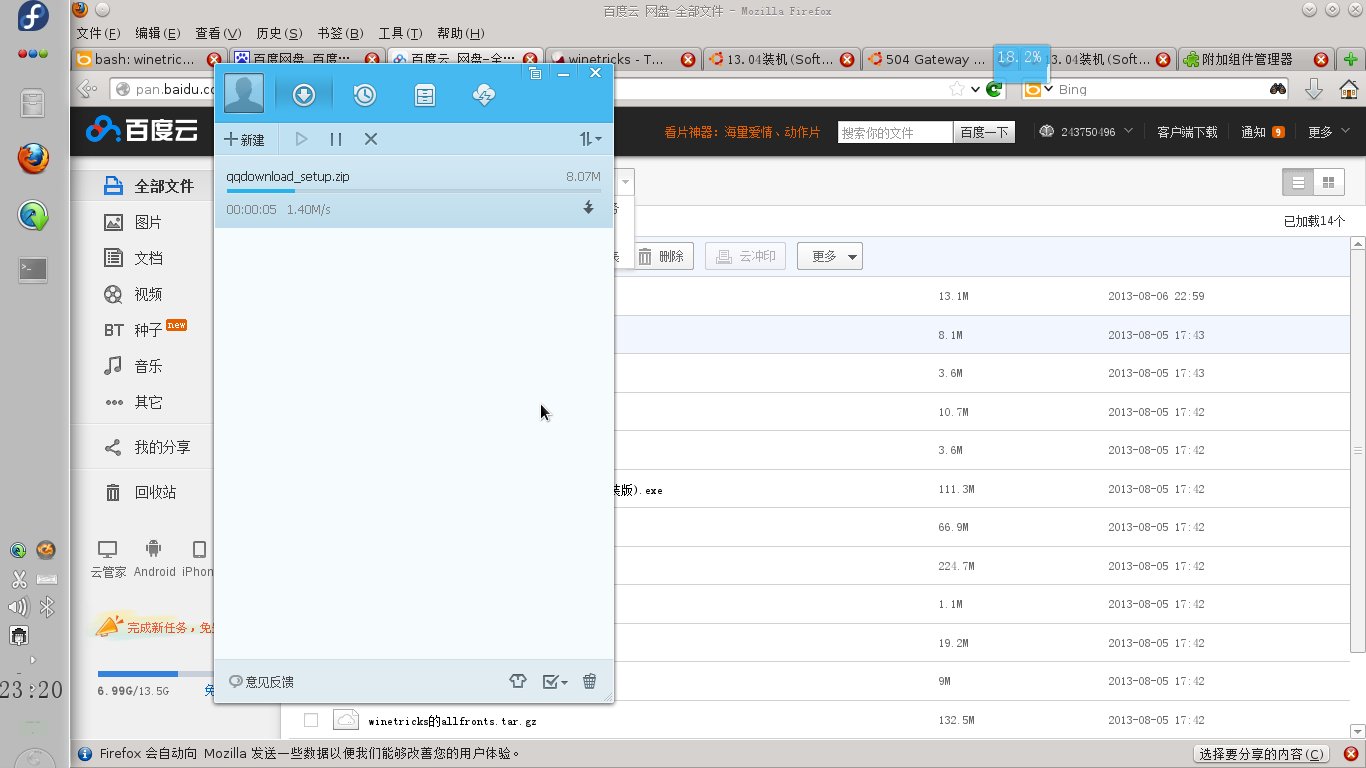Switch to grid view icon
The image size is (1366, 768).
1328,182
